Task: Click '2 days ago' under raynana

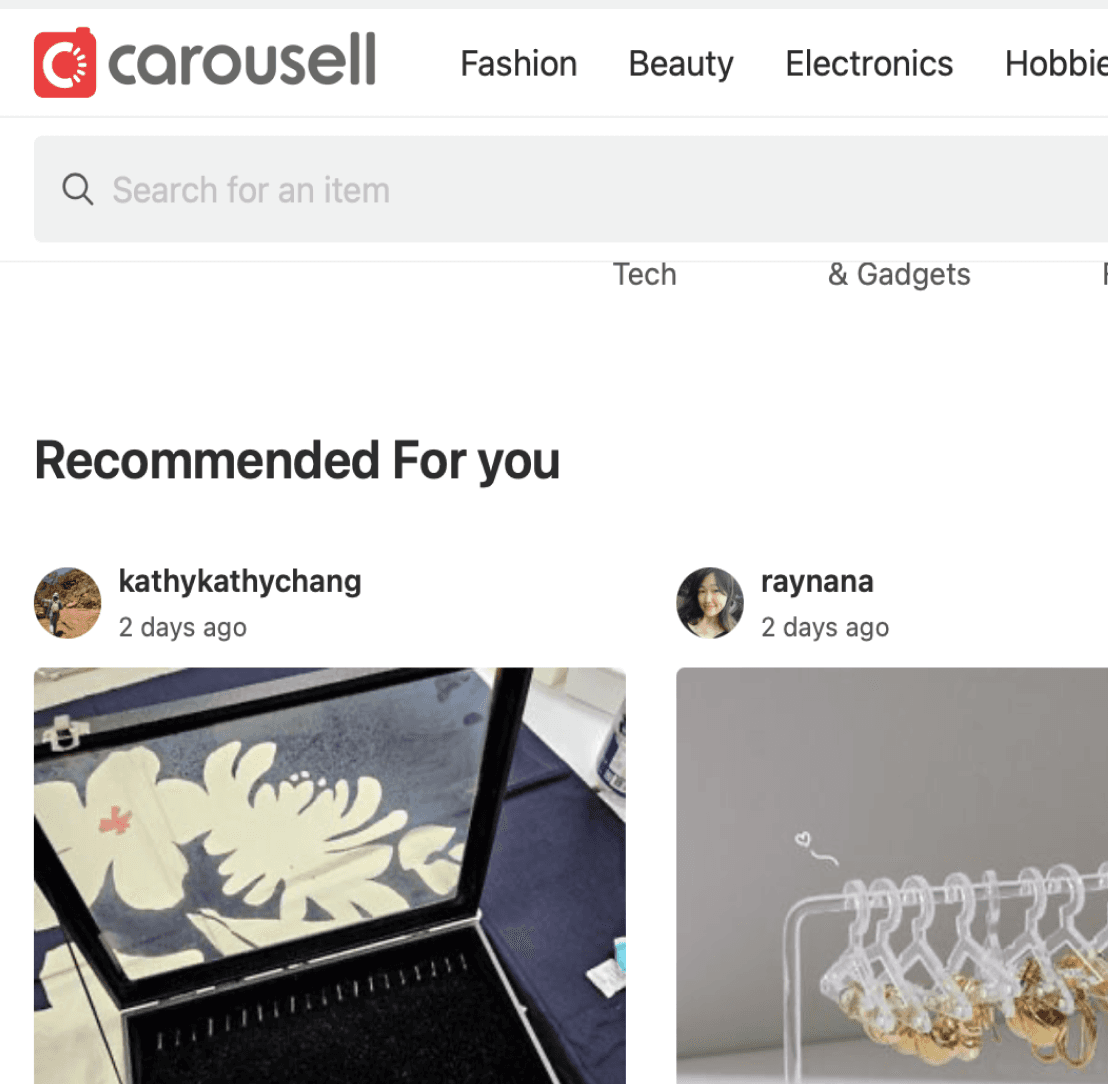Action: click(825, 628)
